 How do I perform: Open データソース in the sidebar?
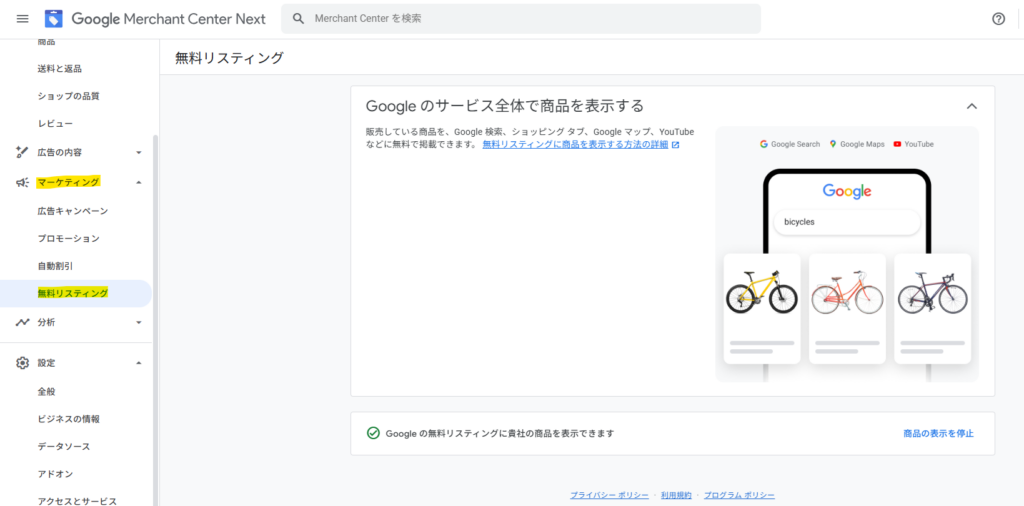click(63, 446)
